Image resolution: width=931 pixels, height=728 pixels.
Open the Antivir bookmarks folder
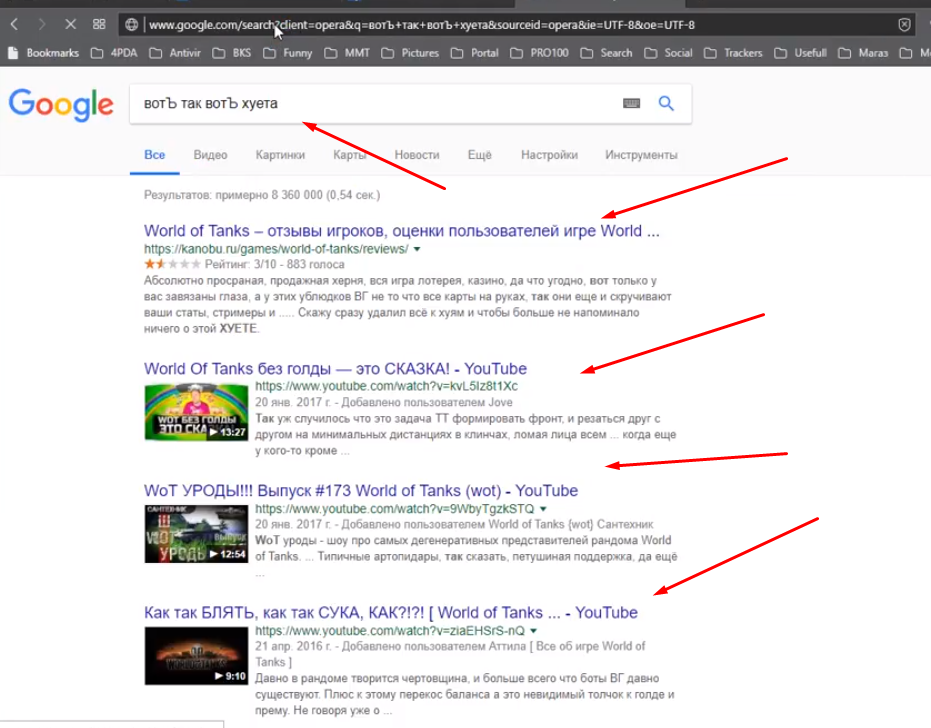(x=175, y=53)
